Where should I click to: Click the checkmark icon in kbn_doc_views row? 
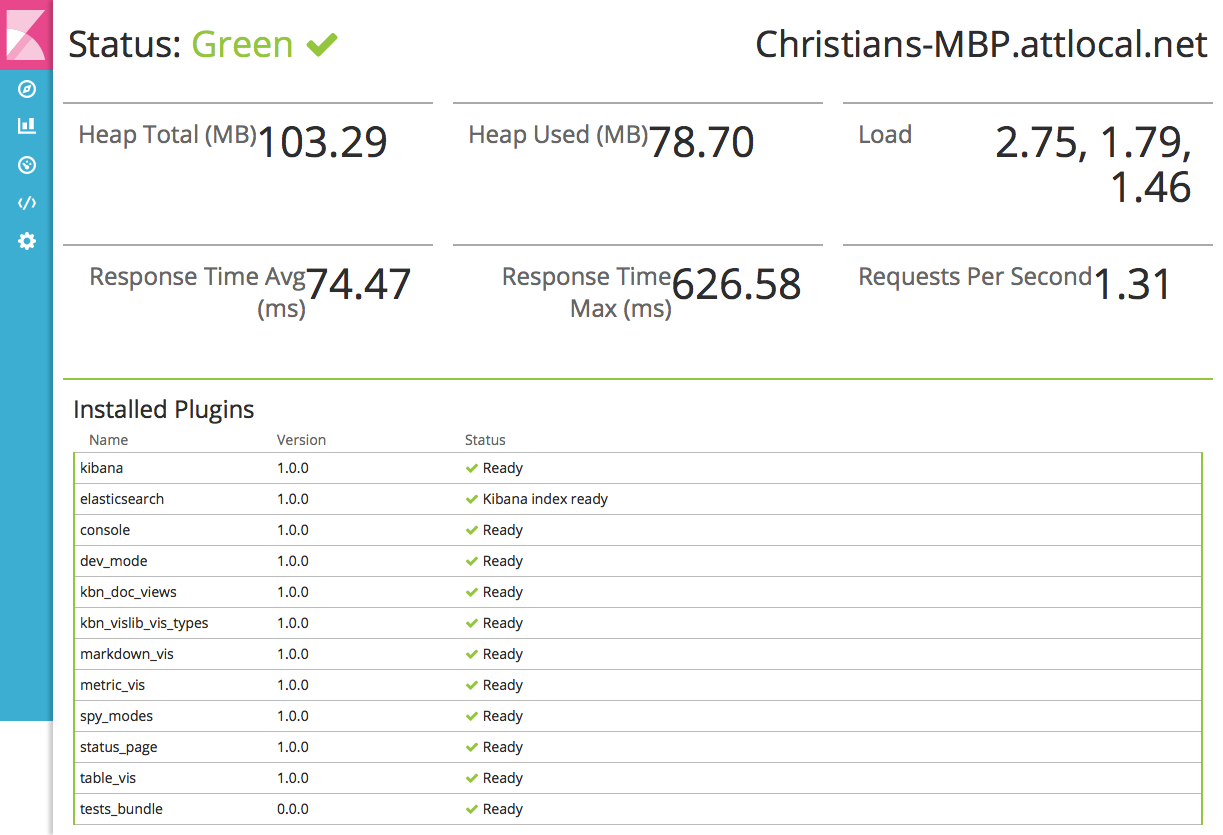tap(471, 592)
